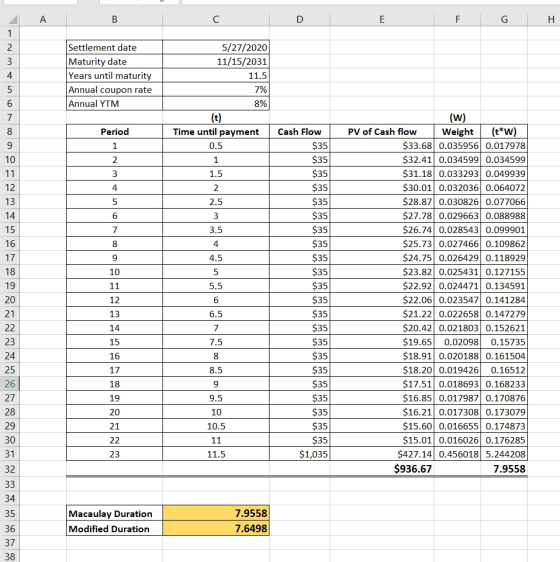Click the 0.127155 cell
The height and width of the screenshot is (562, 560).
tap(504, 272)
